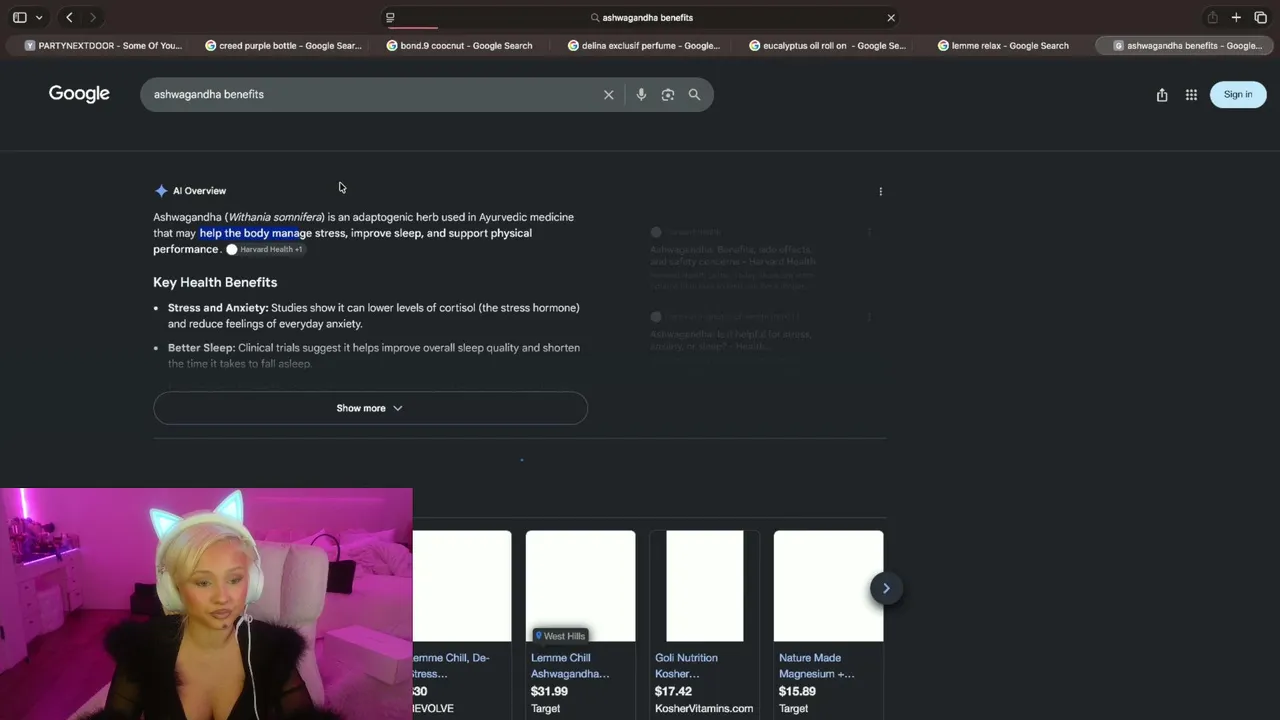Toggle the Safari sidebar icon
The image size is (1280, 720).
click(19, 17)
